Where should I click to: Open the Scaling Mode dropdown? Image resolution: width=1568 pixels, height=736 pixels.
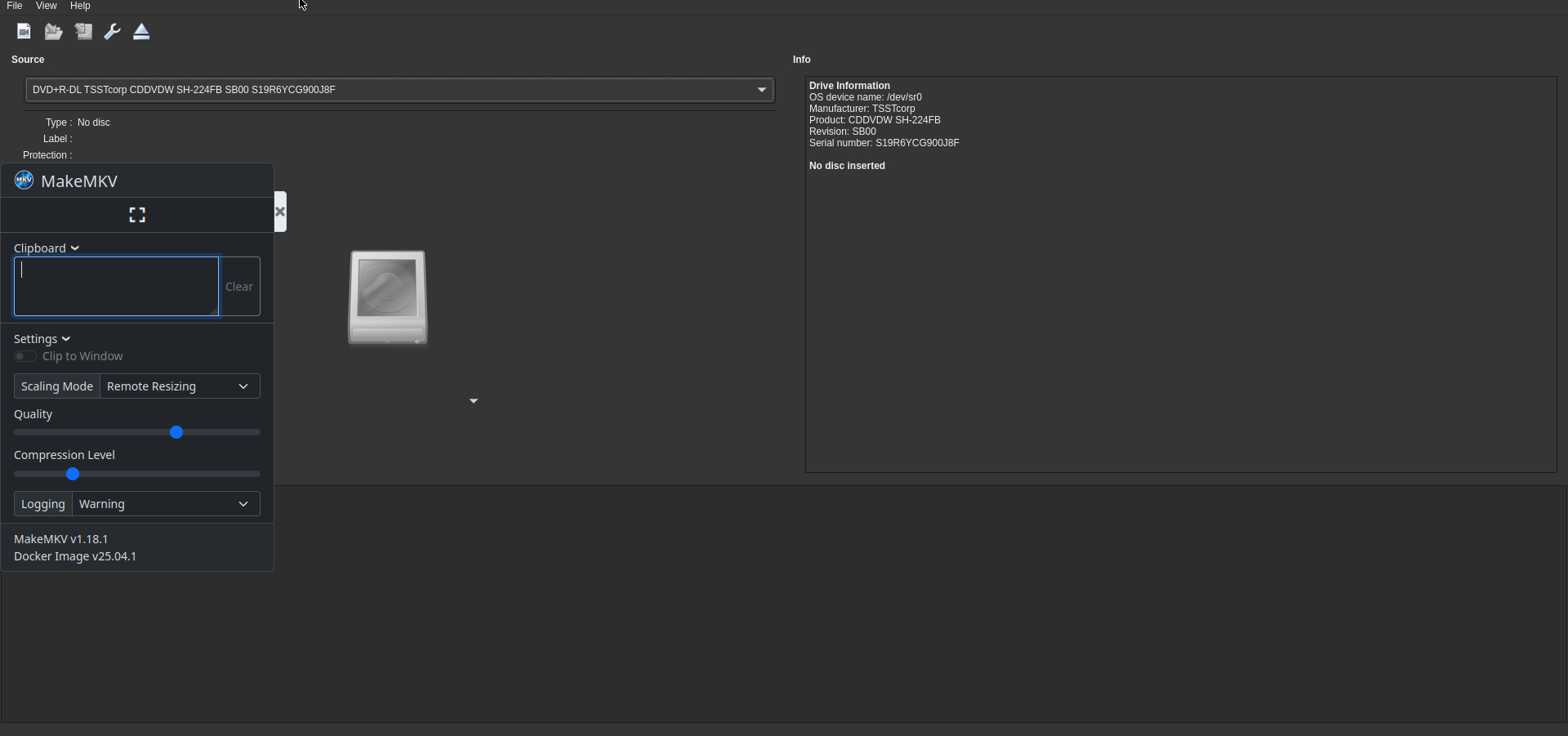coord(180,386)
